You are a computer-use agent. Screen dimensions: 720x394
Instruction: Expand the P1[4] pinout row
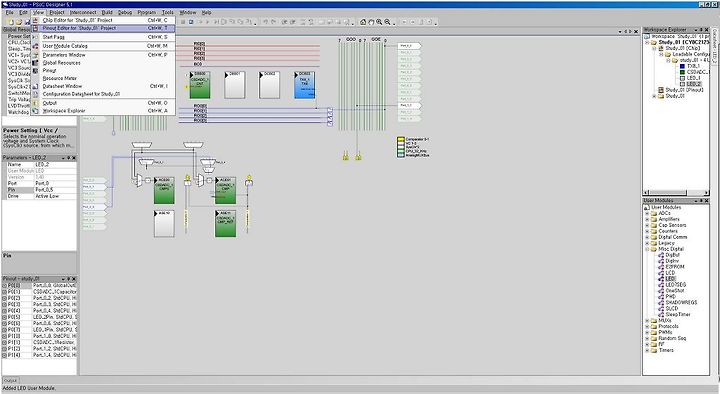(x=5, y=355)
